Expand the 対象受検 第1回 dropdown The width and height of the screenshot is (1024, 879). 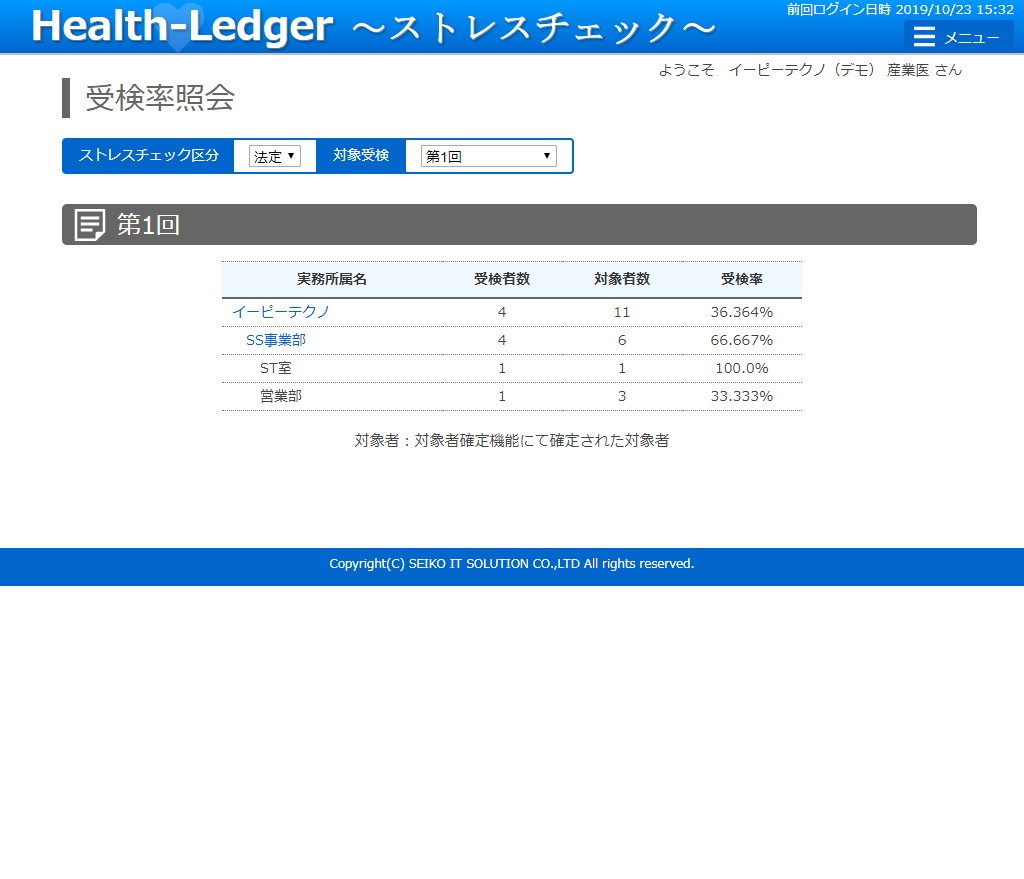coord(488,156)
